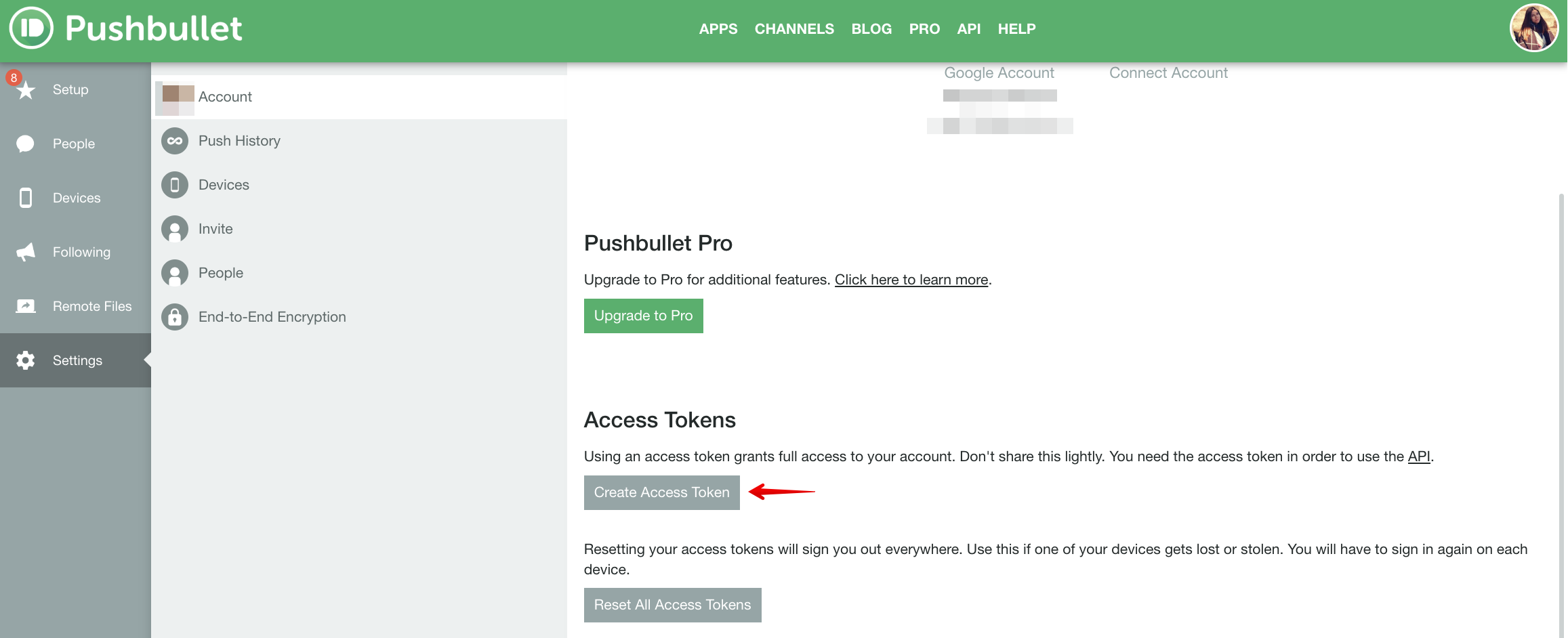Click the Remote Files laptop icon

[26, 306]
